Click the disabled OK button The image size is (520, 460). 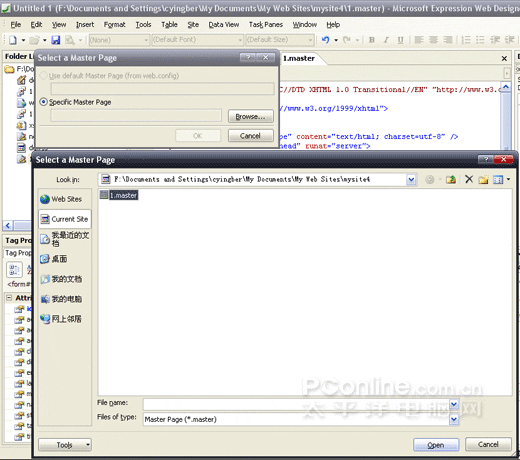point(198,136)
